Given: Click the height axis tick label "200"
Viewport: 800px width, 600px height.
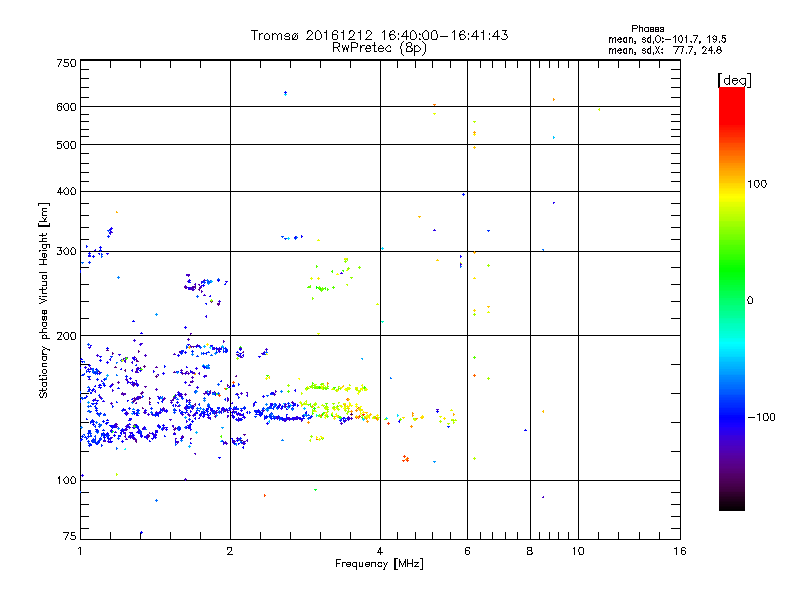Looking at the screenshot, I should click(x=67, y=336).
